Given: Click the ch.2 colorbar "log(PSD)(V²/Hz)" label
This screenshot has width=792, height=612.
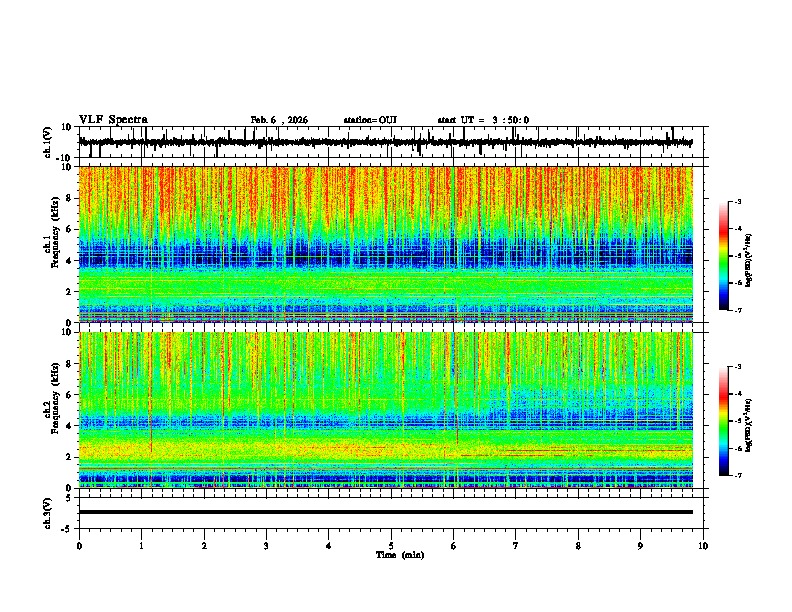Looking at the screenshot, I should [x=749, y=426].
